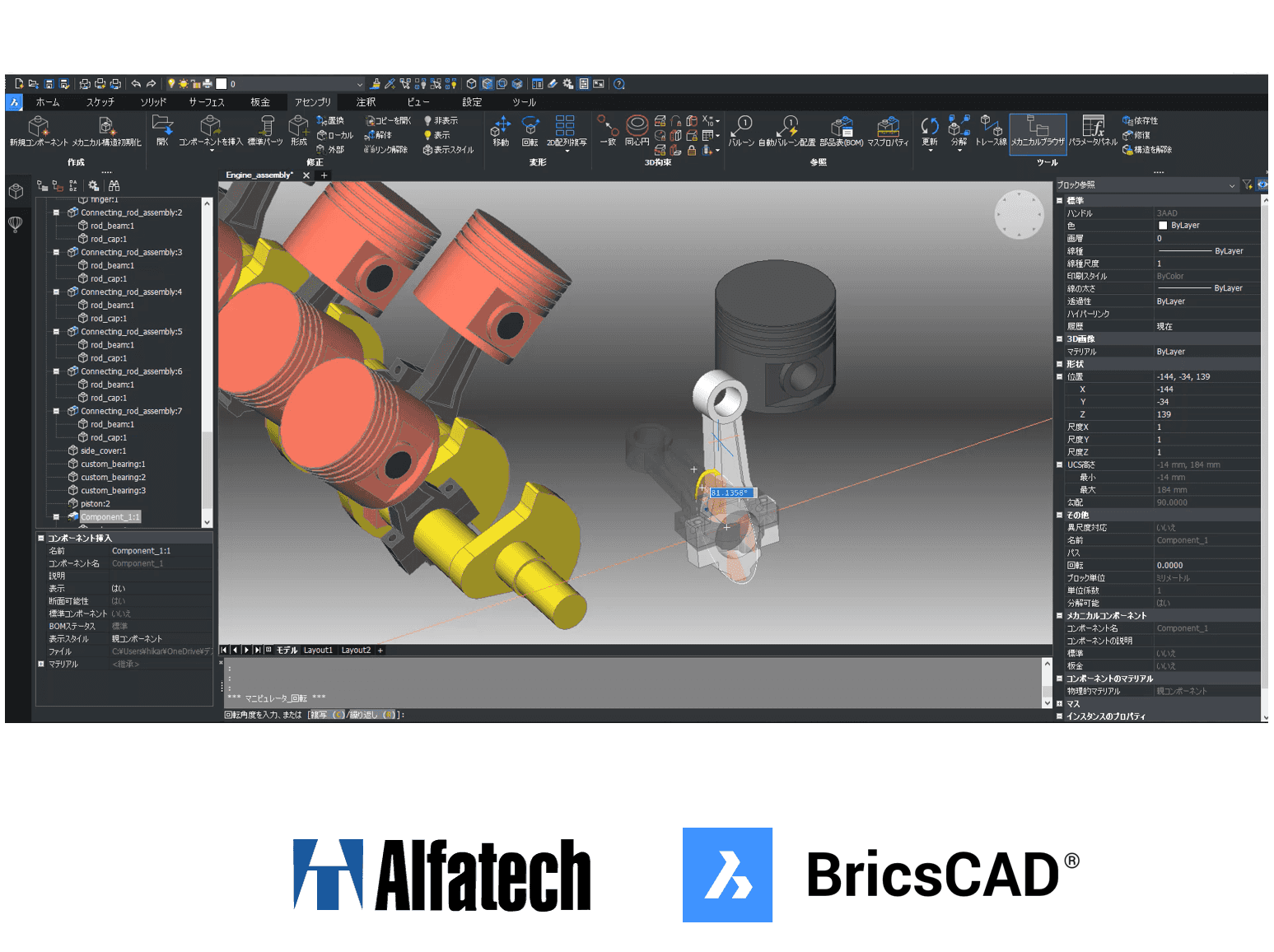Expand the マテリアル row in component panel
The height and width of the screenshot is (952, 1274).
pyautogui.click(x=41, y=664)
